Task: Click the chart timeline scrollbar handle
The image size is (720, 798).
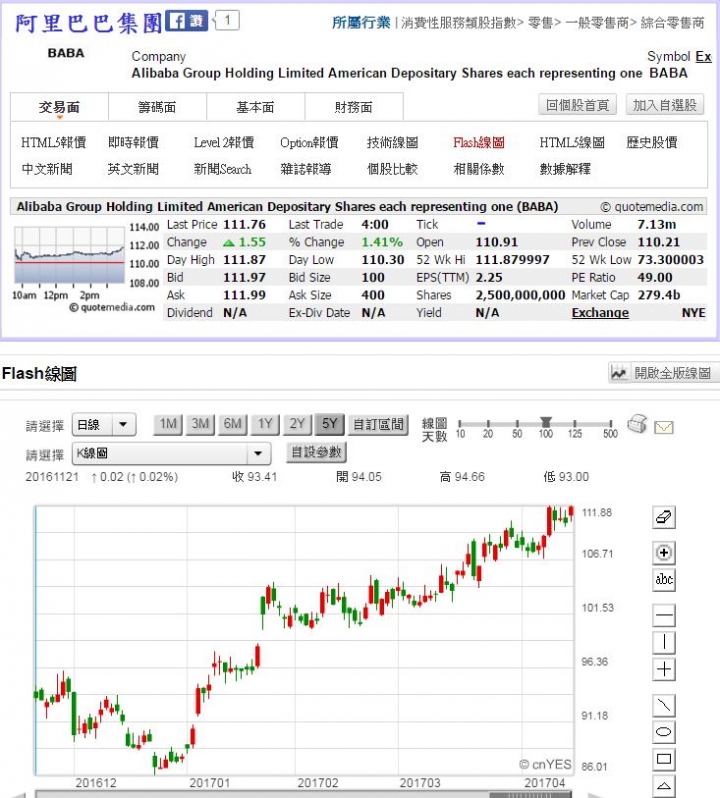Action: tap(531, 794)
